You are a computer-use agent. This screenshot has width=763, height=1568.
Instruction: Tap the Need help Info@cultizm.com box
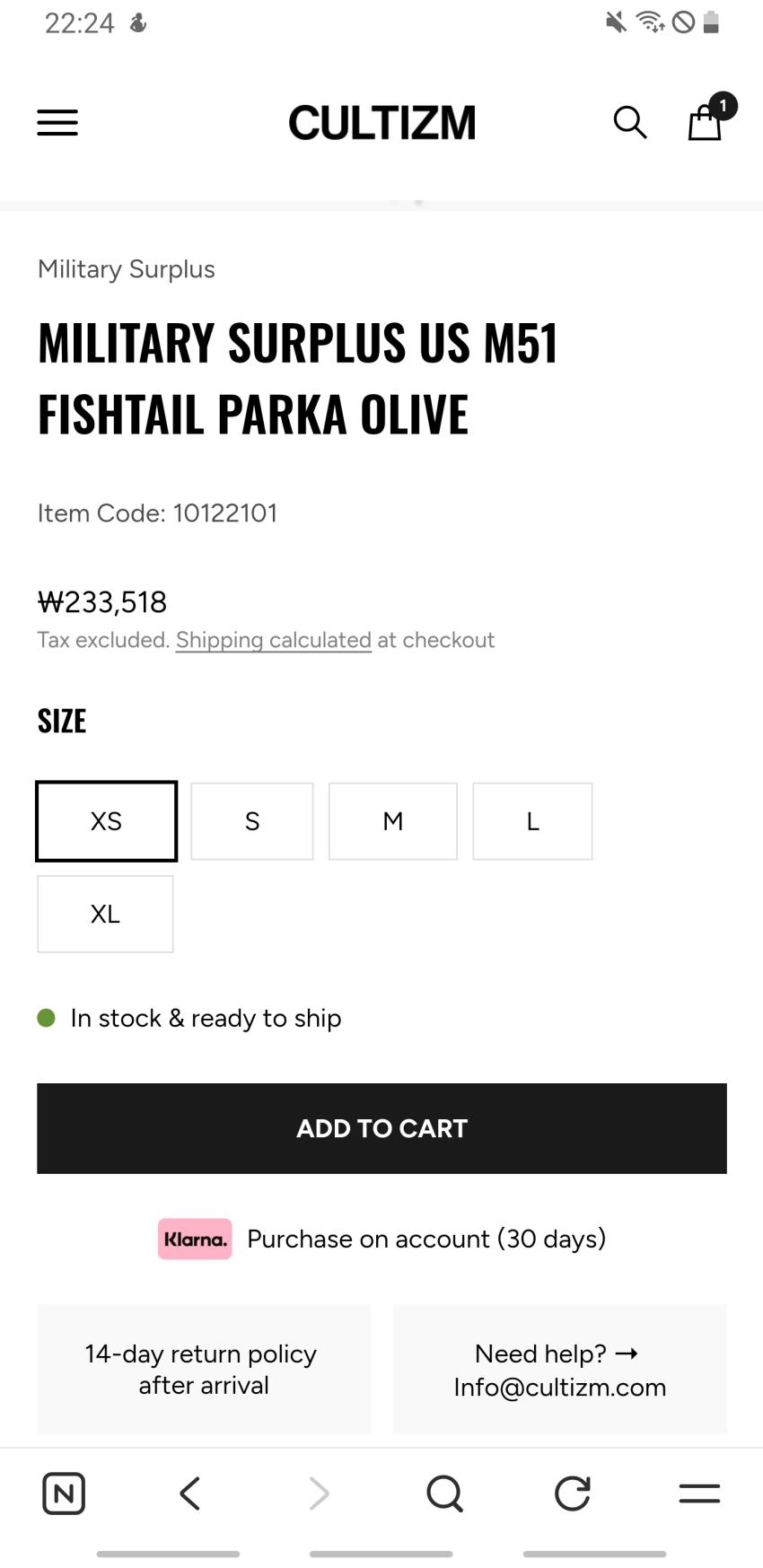point(559,1370)
